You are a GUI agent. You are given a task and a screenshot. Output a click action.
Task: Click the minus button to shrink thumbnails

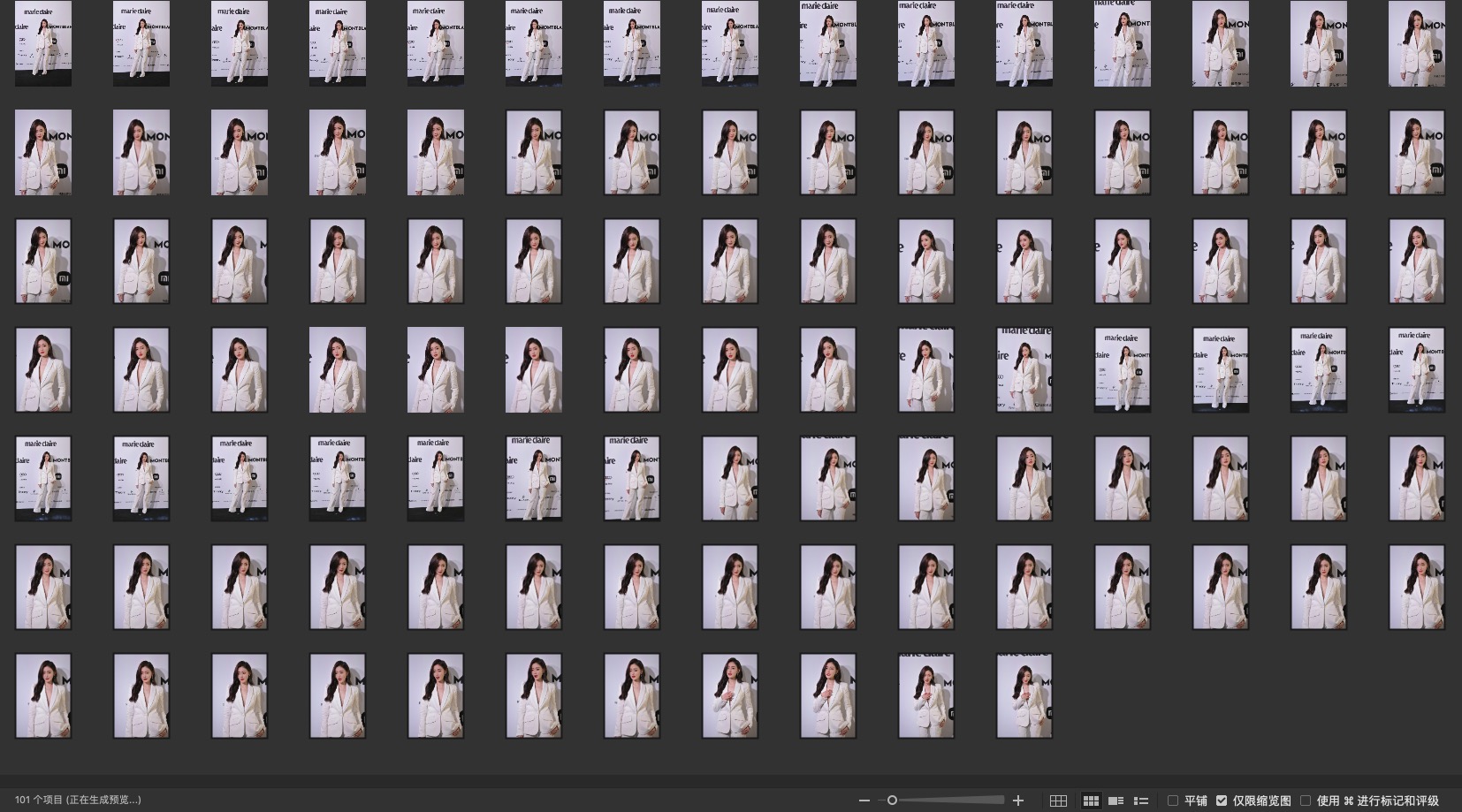point(864,801)
